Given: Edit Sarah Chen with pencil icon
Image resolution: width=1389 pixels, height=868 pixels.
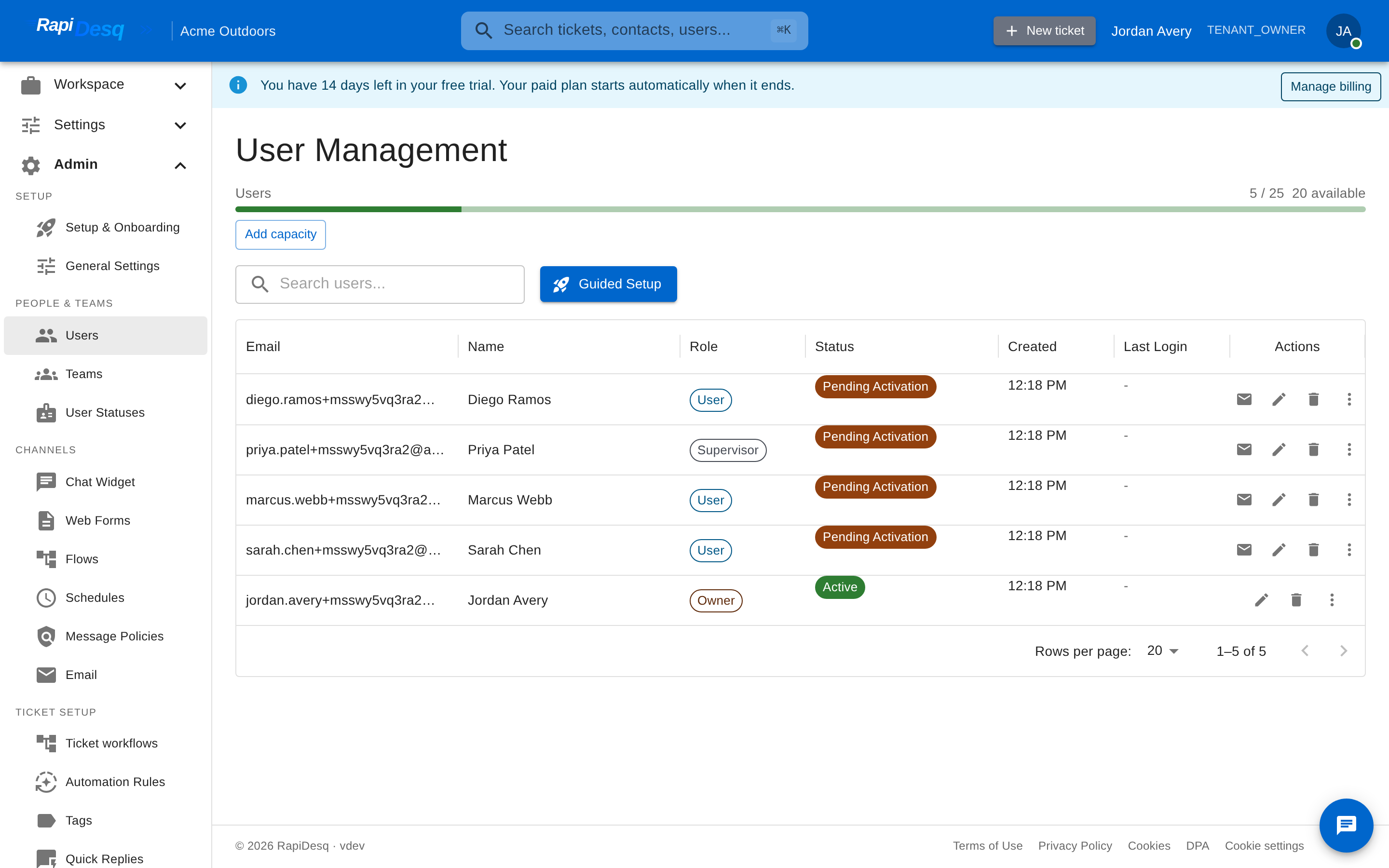Looking at the screenshot, I should [x=1279, y=550].
